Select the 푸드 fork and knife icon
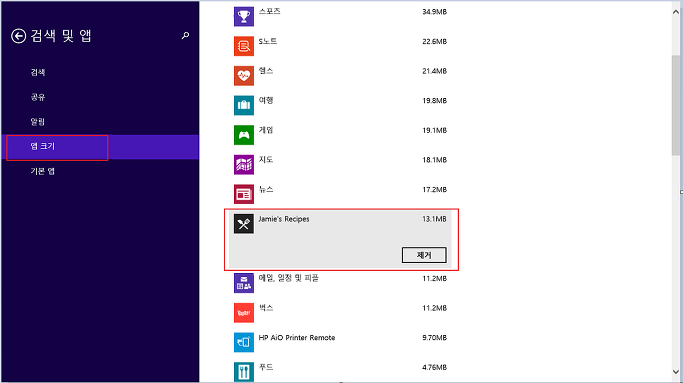683x383 pixels. (x=243, y=372)
